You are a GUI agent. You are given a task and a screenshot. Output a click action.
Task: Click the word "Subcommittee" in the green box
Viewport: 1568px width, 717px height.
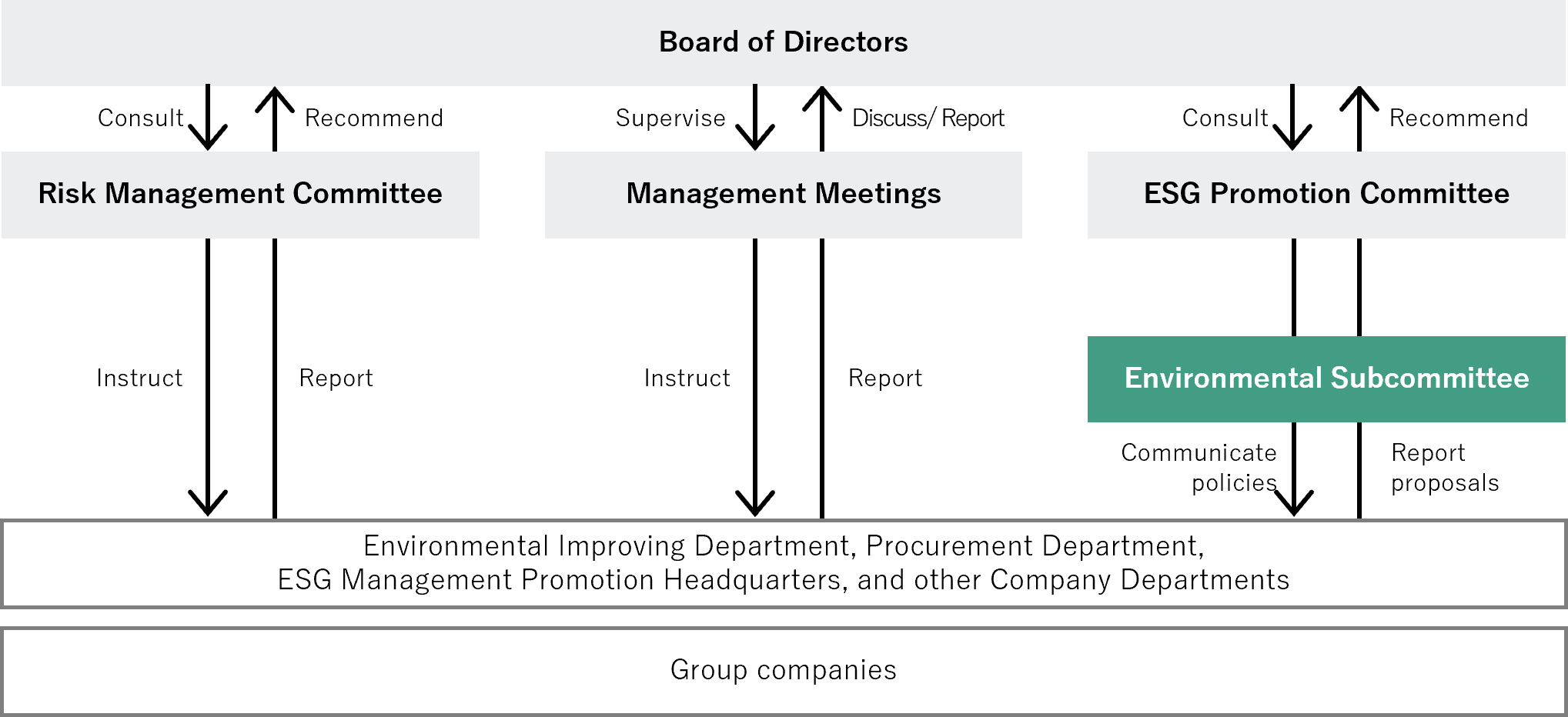click(x=1429, y=379)
